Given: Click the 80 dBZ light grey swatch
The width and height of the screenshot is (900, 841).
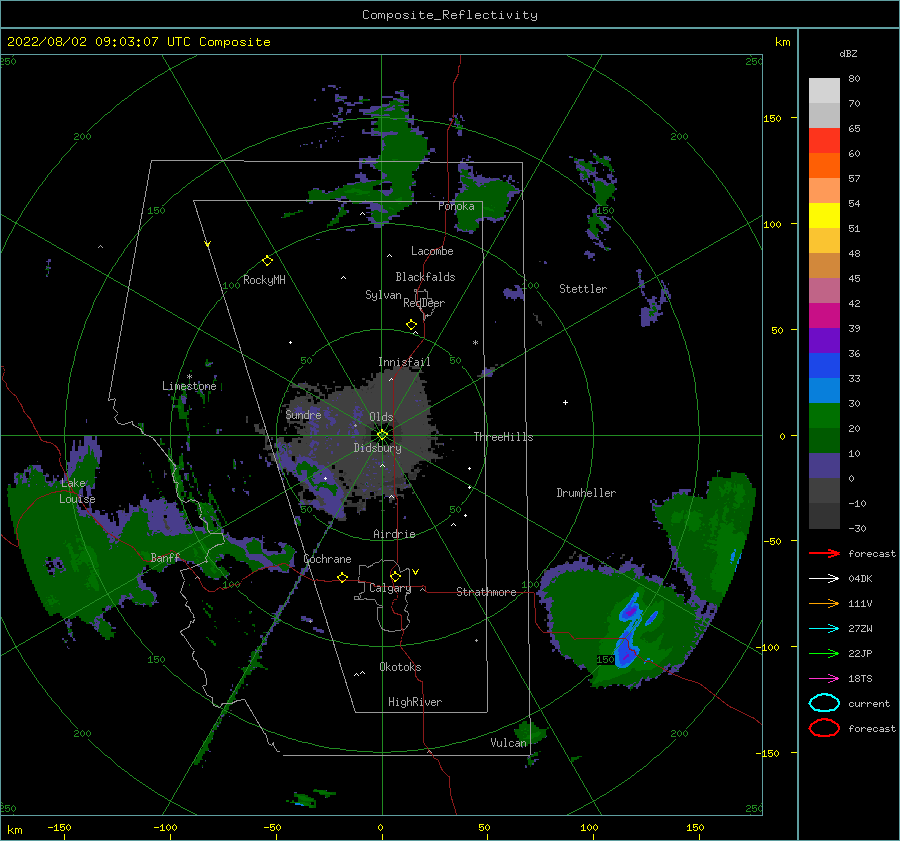Looking at the screenshot, I should point(824,90).
